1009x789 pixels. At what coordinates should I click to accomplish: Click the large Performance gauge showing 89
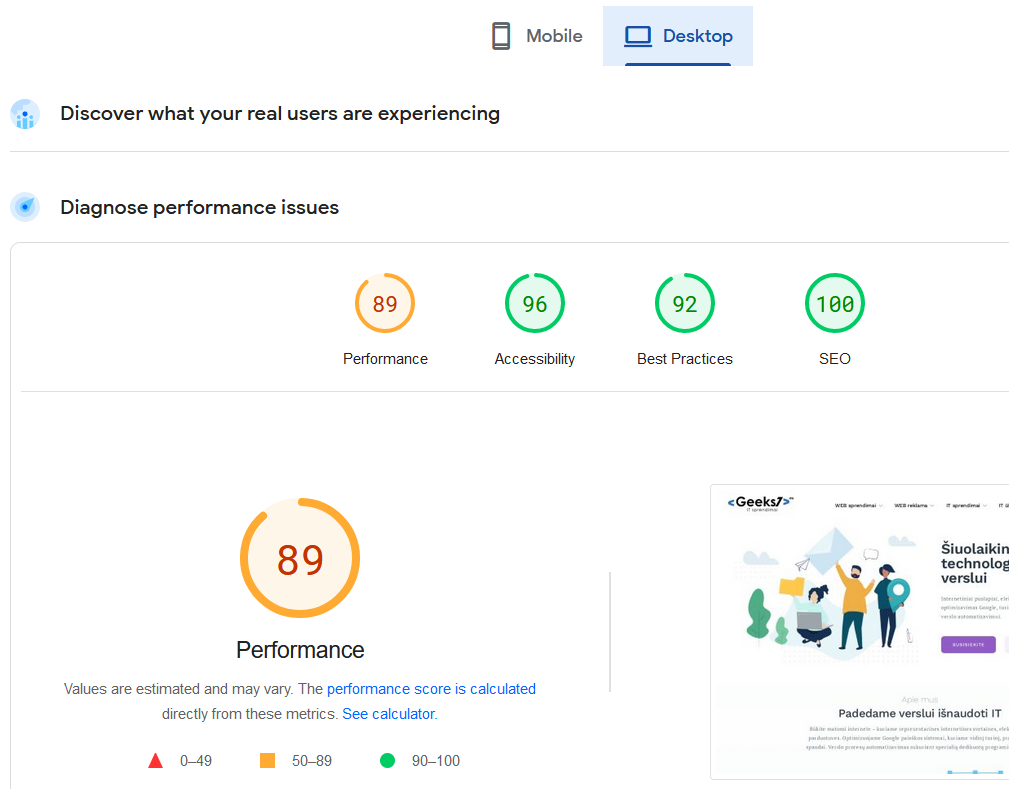click(300, 558)
